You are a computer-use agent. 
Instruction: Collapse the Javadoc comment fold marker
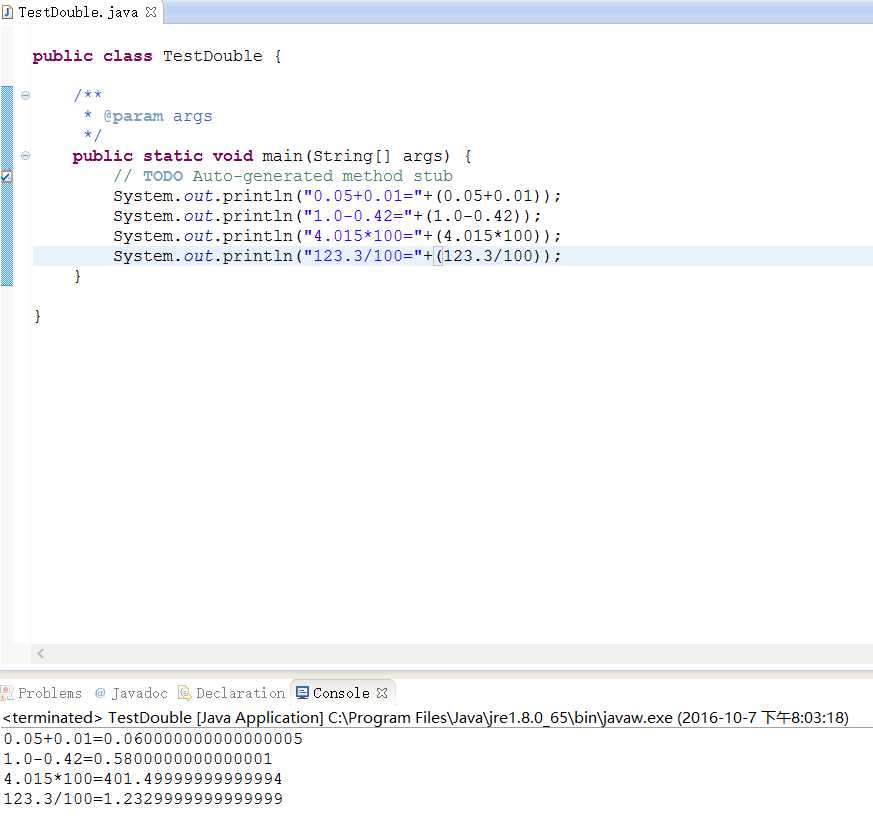coord(26,95)
